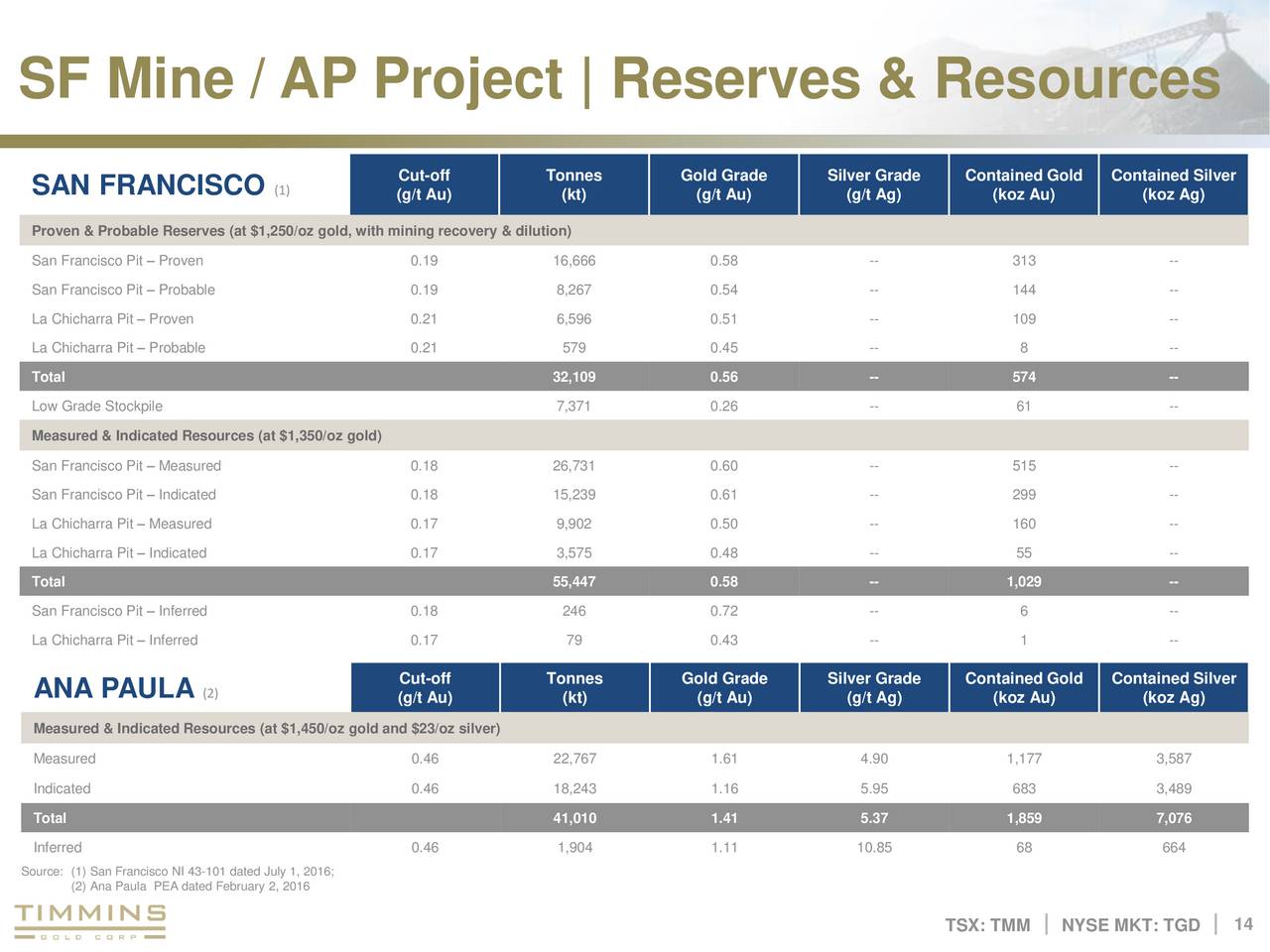Click the 'NYSE MKT: TGD' ticker text

[1131, 925]
